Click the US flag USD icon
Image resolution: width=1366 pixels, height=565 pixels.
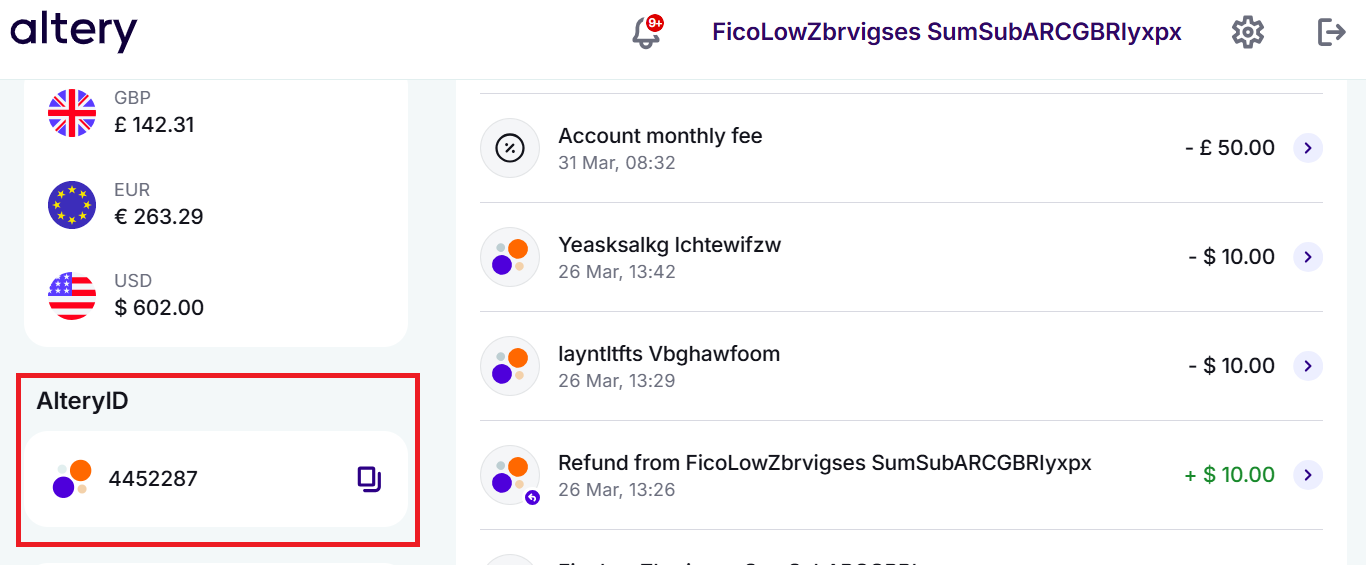72,296
